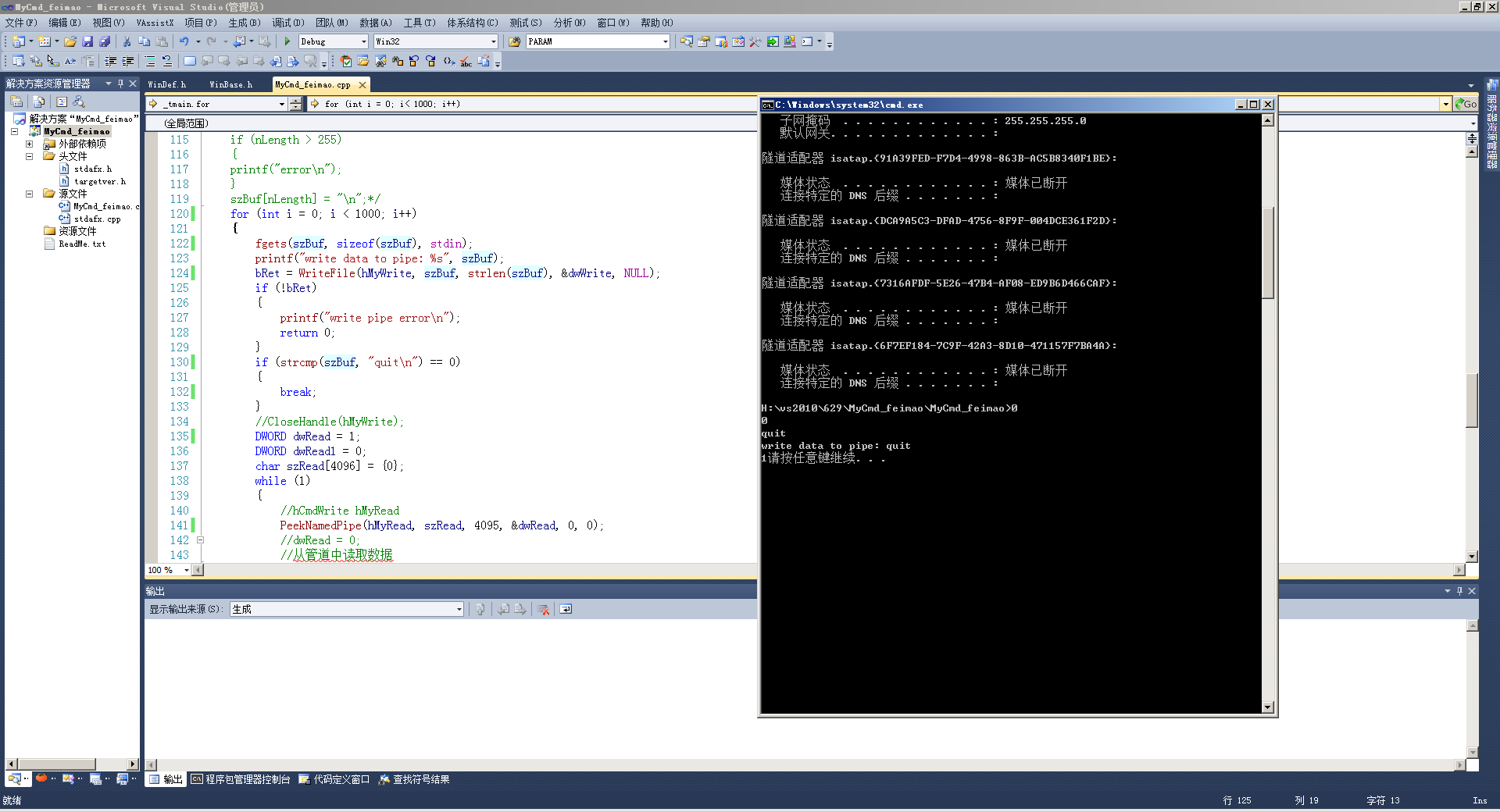Screen dimensions: 1500x812
Task: Click the Toolbox tools icon in toolbar
Action: pyautogui.click(x=755, y=41)
